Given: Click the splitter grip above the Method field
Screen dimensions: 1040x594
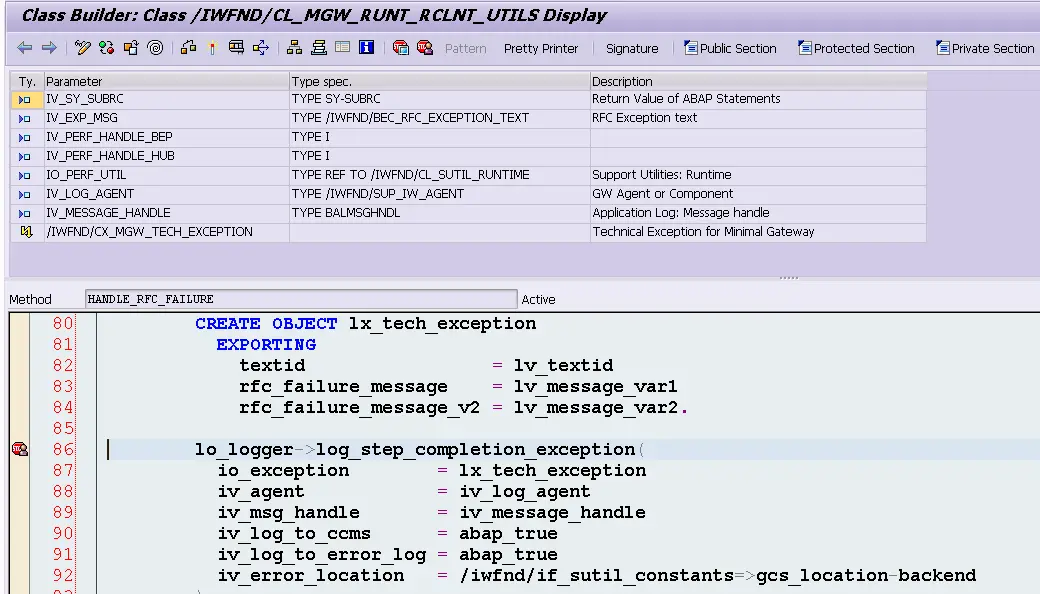Looking at the screenshot, I should 789,278.
